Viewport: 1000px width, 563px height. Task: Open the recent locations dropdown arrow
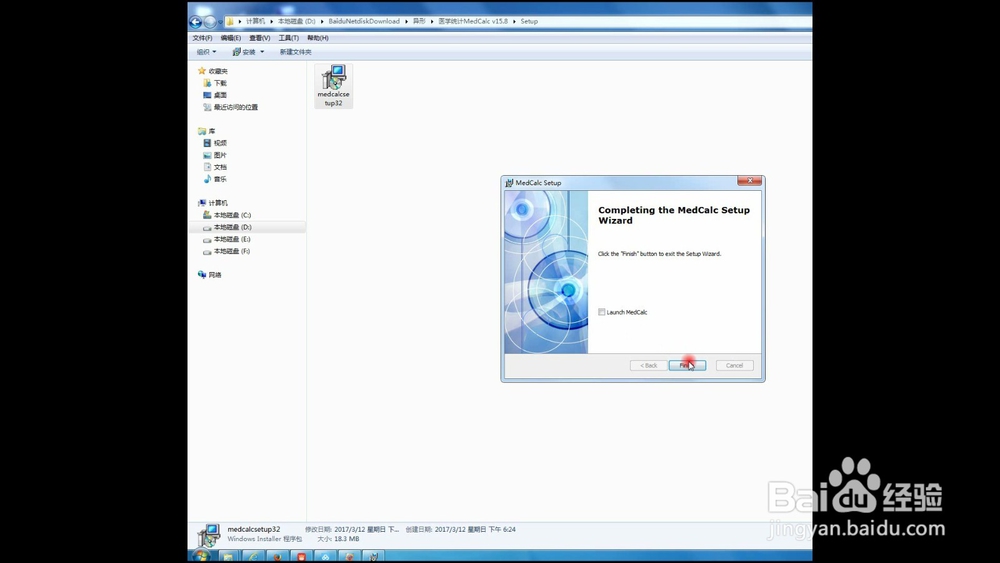pyautogui.click(x=220, y=22)
